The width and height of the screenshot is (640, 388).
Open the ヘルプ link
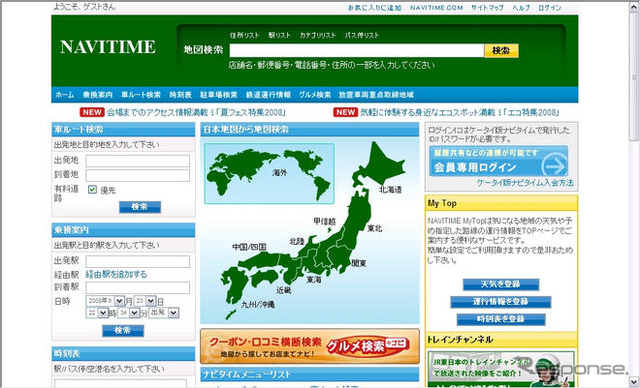tap(521, 8)
